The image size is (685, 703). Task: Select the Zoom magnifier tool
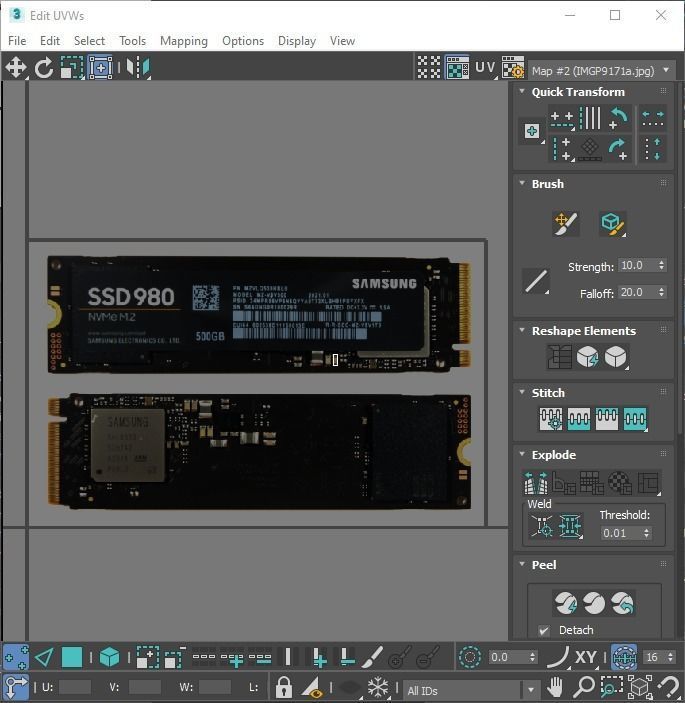pyautogui.click(x=584, y=687)
